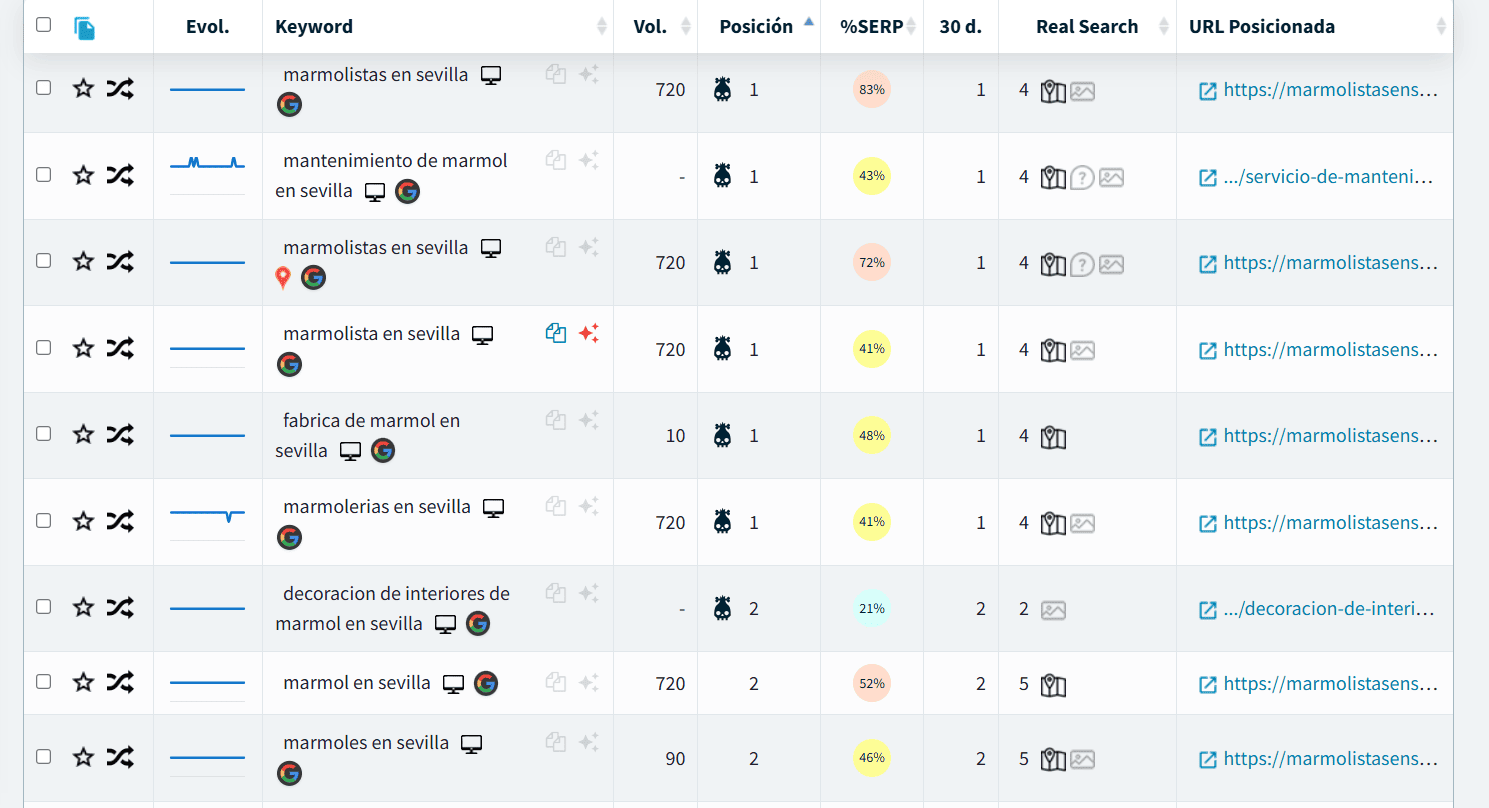Sort by Vol. column arrows
1489x808 pixels.
[685, 27]
